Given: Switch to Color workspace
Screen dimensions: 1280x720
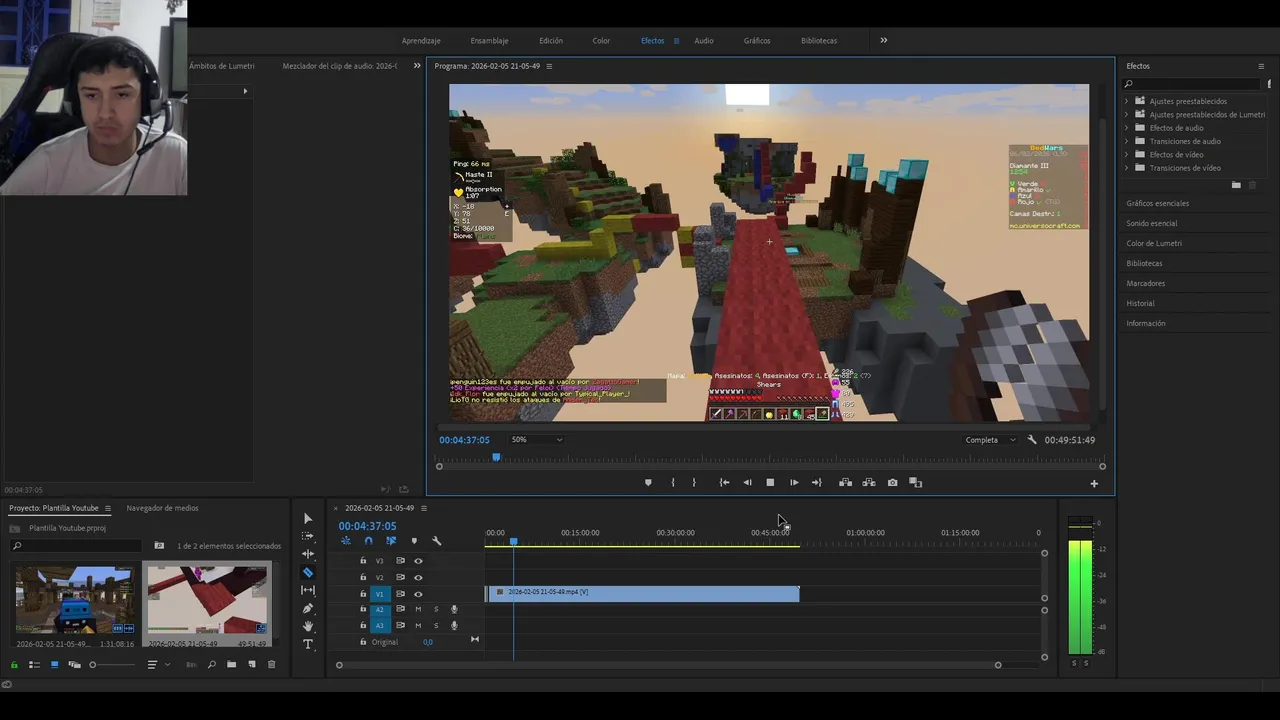Looking at the screenshot, I should pyautogui.click(x=601, y=41).
